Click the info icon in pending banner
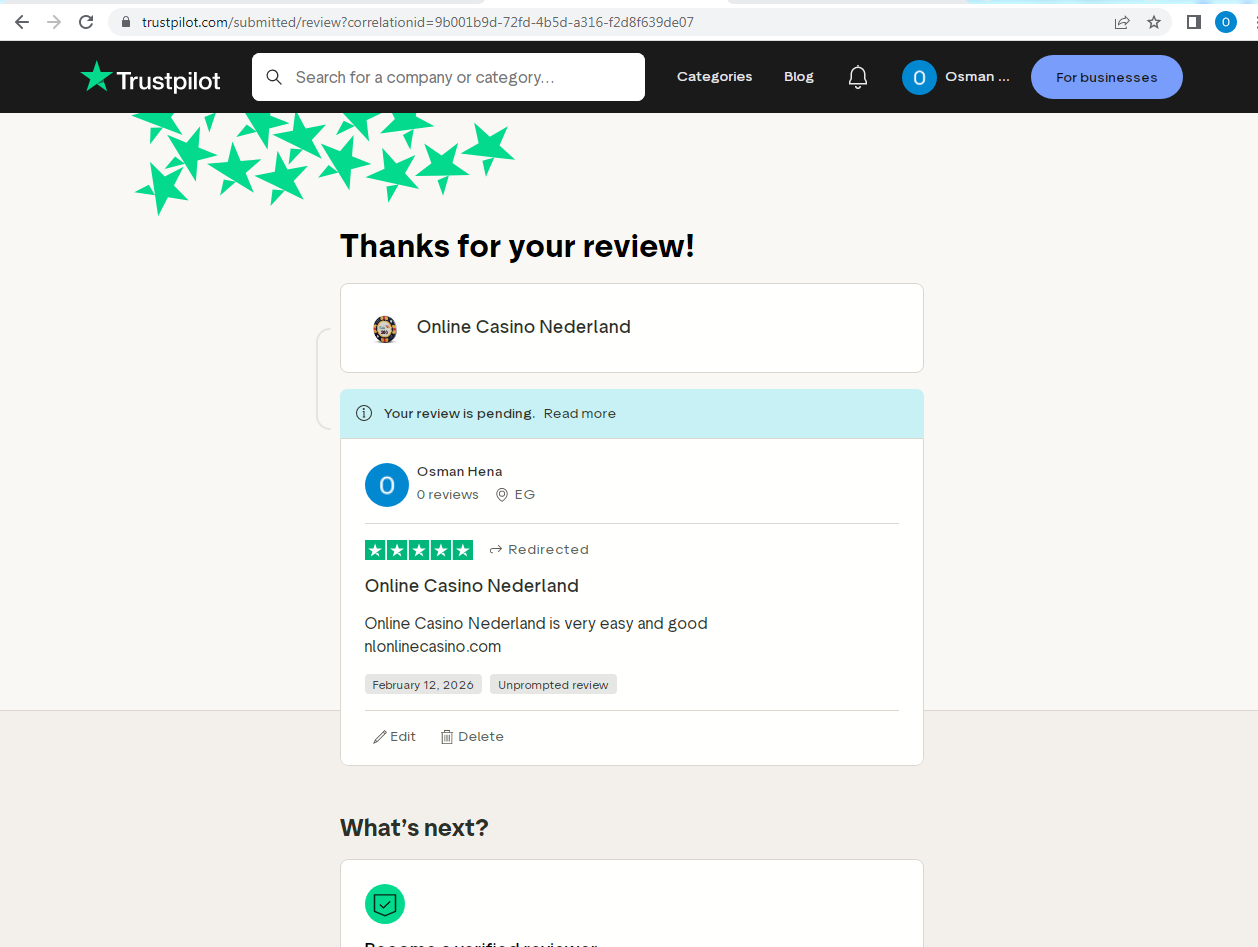The width and height of the screenshot is (1258, 947). click(x=364, y=413)
